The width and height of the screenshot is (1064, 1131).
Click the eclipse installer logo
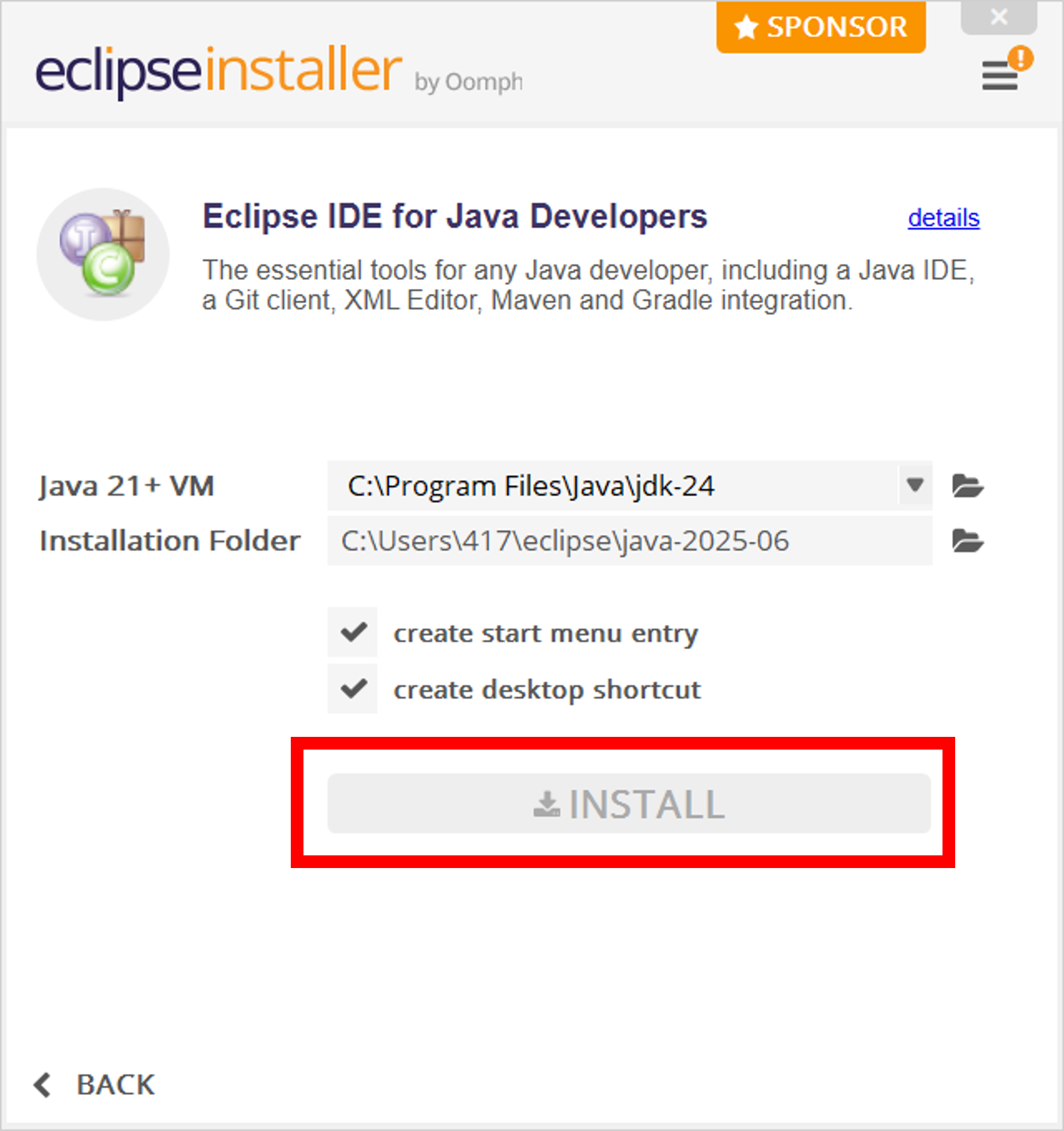click(218, 71)
